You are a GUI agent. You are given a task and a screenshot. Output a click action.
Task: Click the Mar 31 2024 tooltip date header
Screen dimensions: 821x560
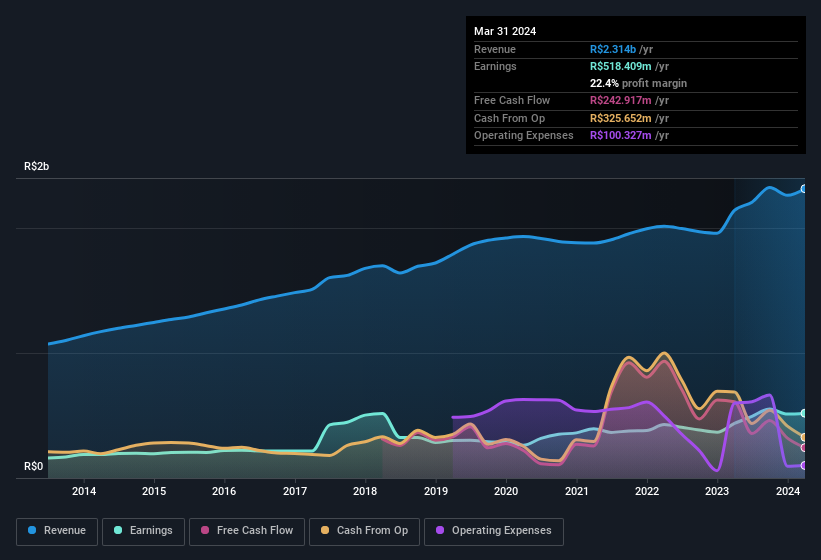pos(505,31)
